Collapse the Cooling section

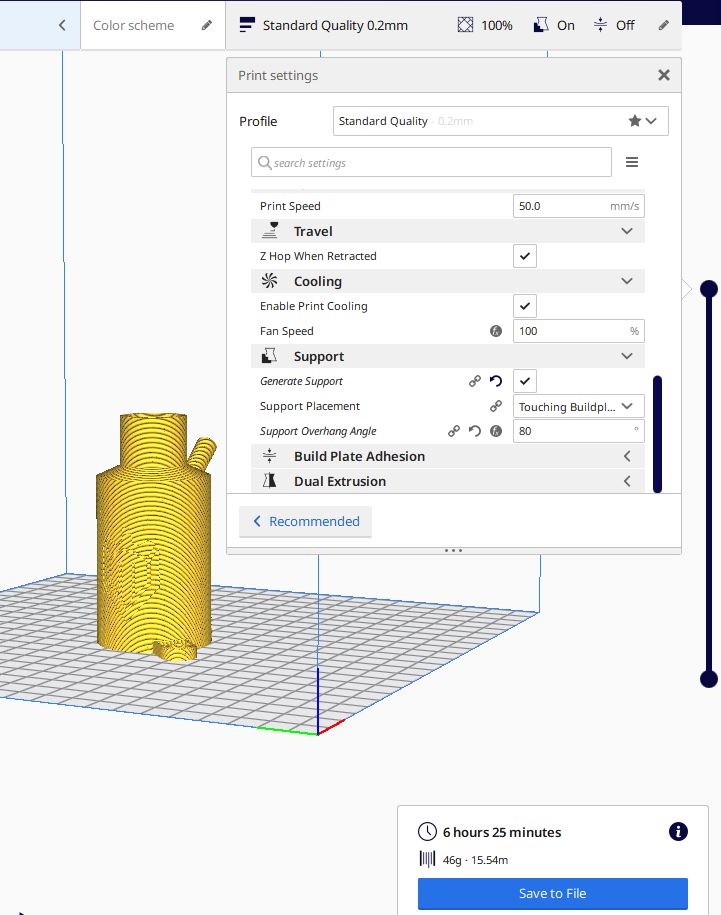point(627,281)
